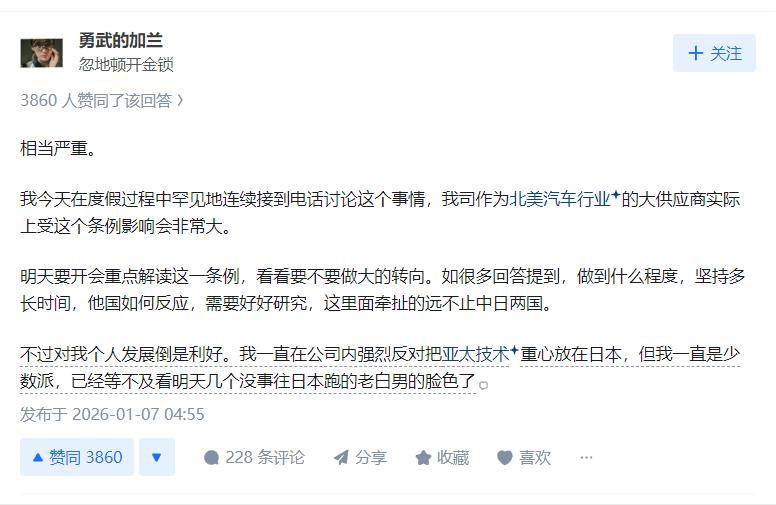This screenshot has height=505, width=776.
Task: Click the 分享 share icon
Action: pos(341,457)
